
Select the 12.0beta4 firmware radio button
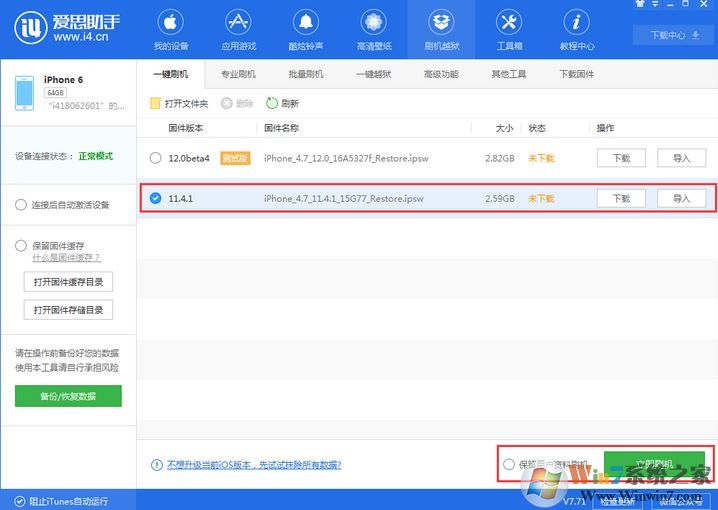tap(156, 158)
